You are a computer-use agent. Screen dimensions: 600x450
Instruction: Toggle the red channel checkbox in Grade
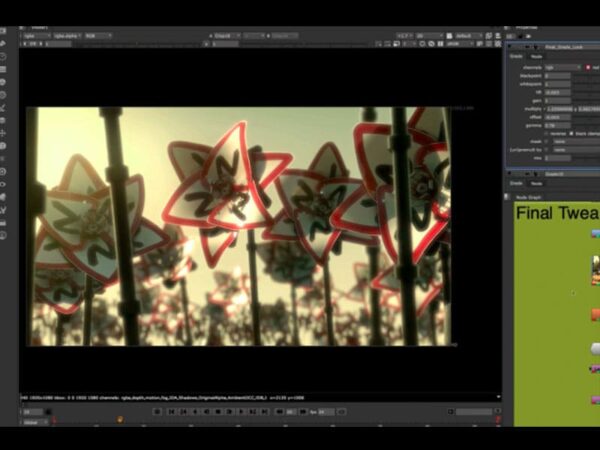[x=588, y=67]
